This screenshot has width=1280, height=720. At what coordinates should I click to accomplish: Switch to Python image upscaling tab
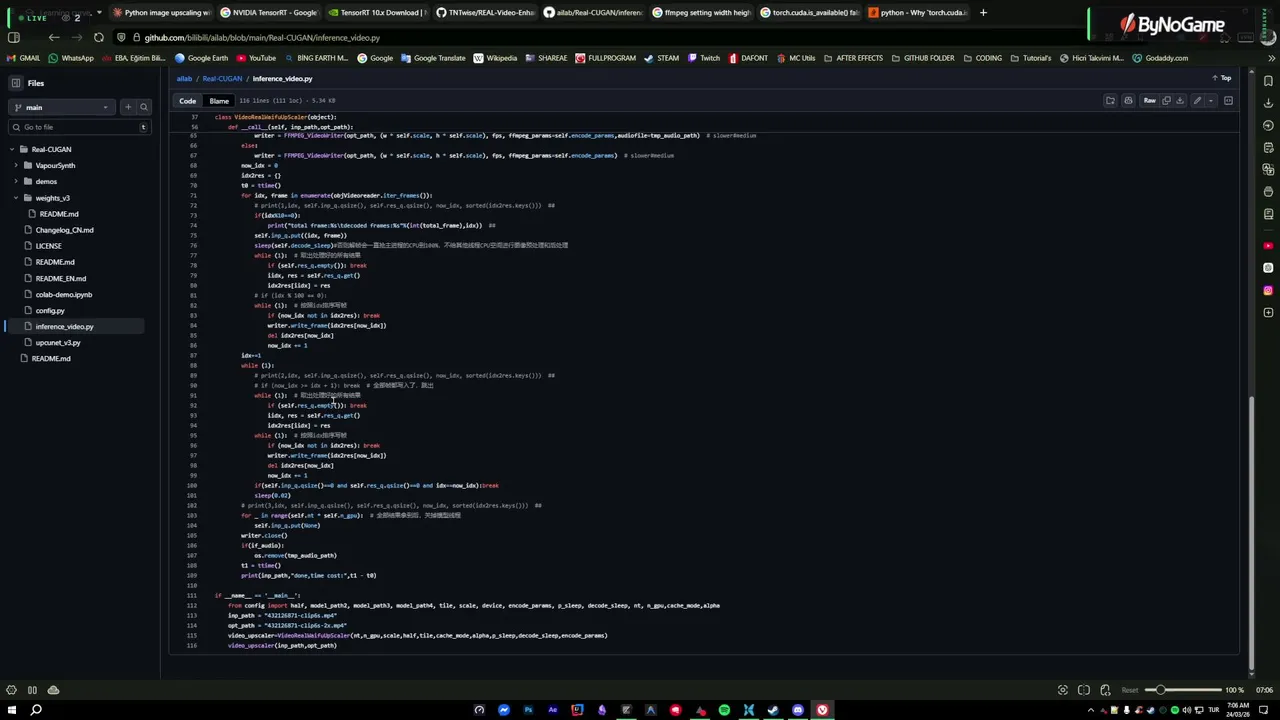click(161, 13)
